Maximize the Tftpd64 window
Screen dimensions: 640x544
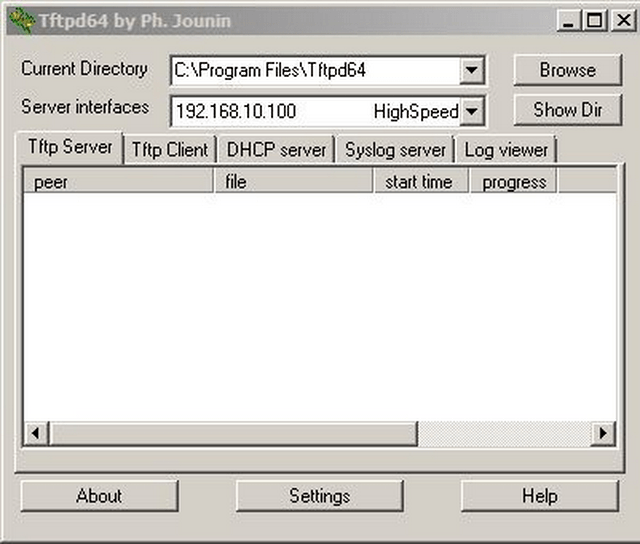(x=594, y=20)
